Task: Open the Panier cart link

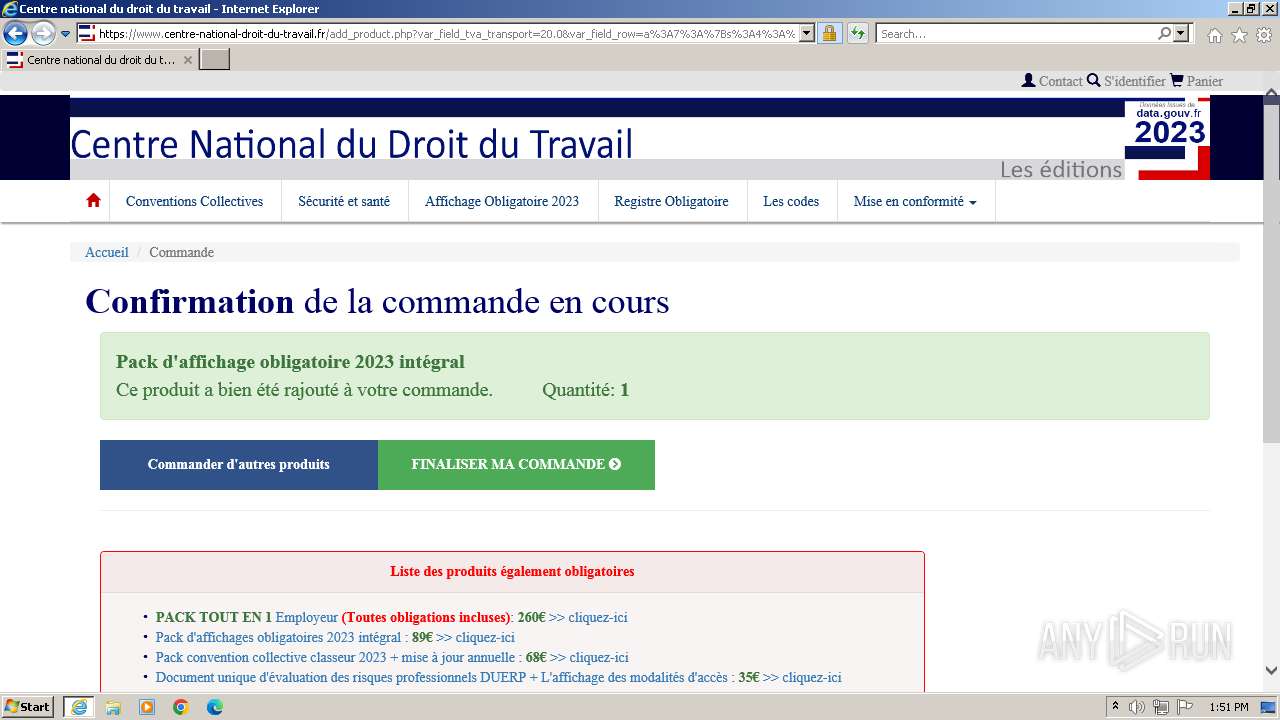Action: coord(1196,81)
